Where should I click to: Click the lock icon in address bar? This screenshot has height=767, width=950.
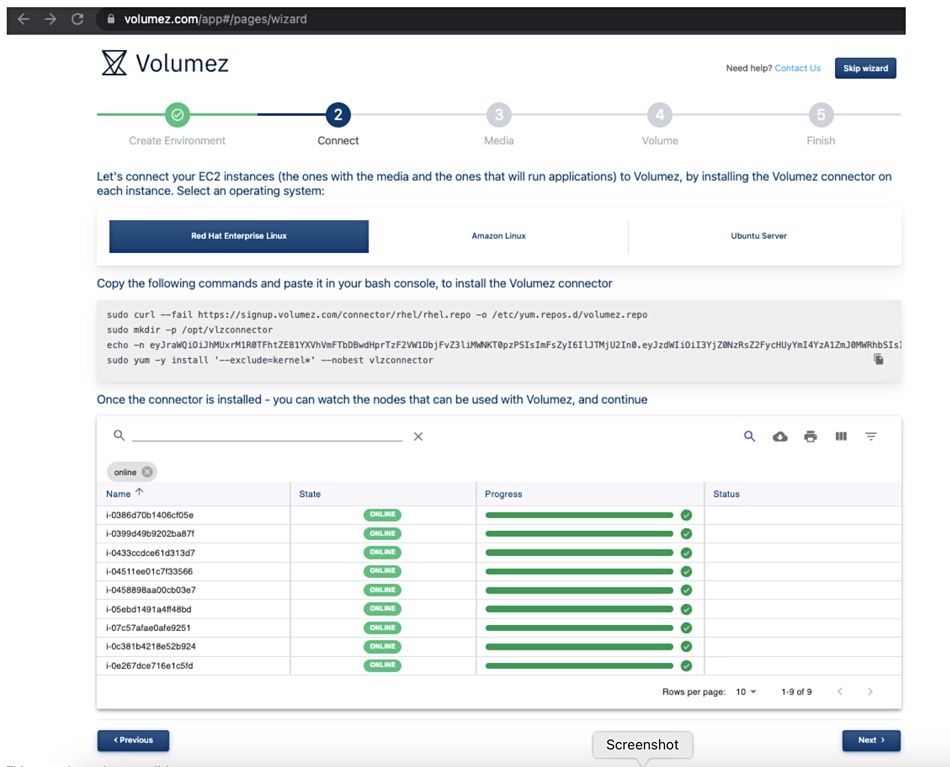(x=111, y=19)
